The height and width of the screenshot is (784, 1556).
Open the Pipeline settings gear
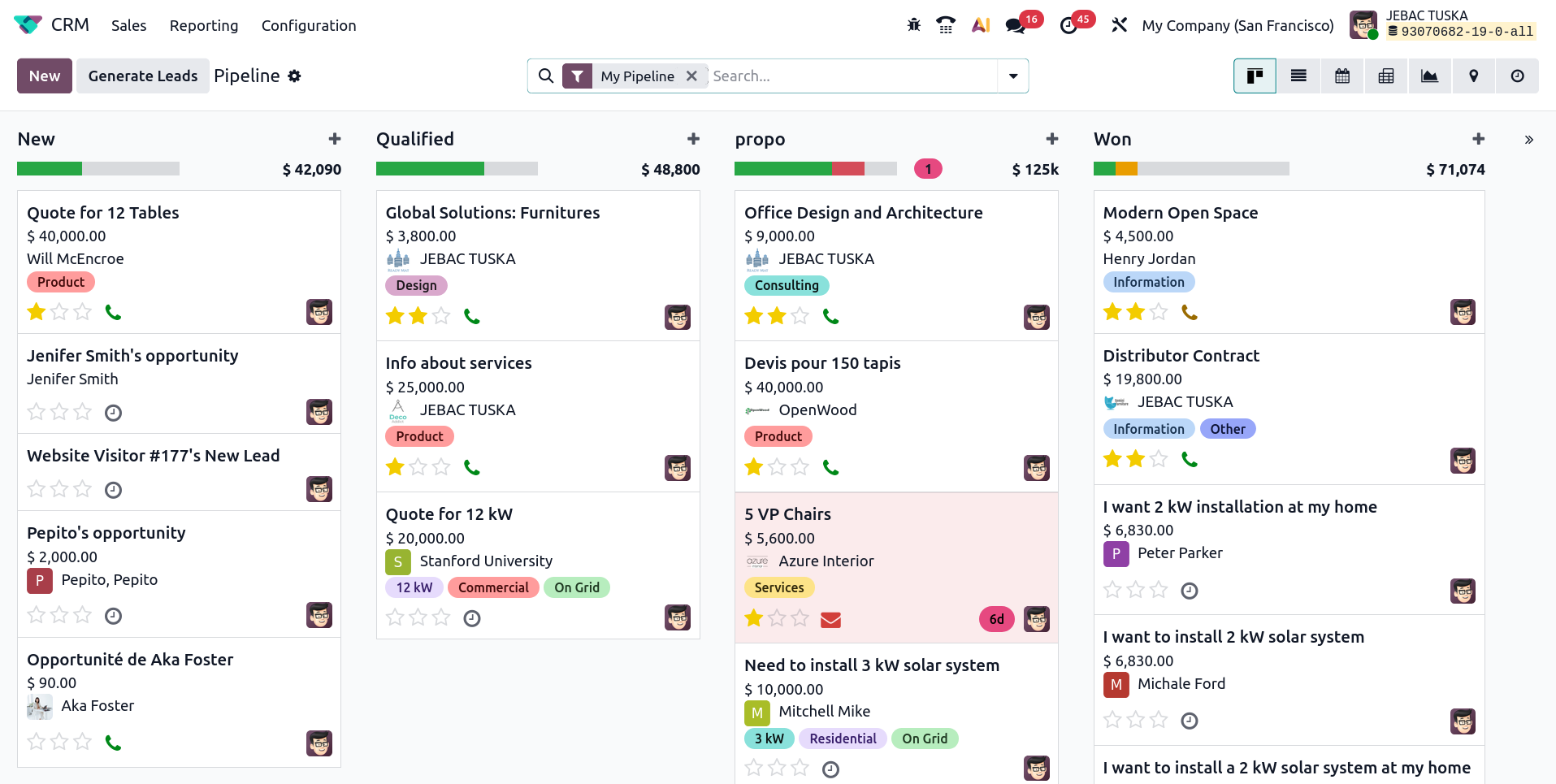[x=294, y=76]
